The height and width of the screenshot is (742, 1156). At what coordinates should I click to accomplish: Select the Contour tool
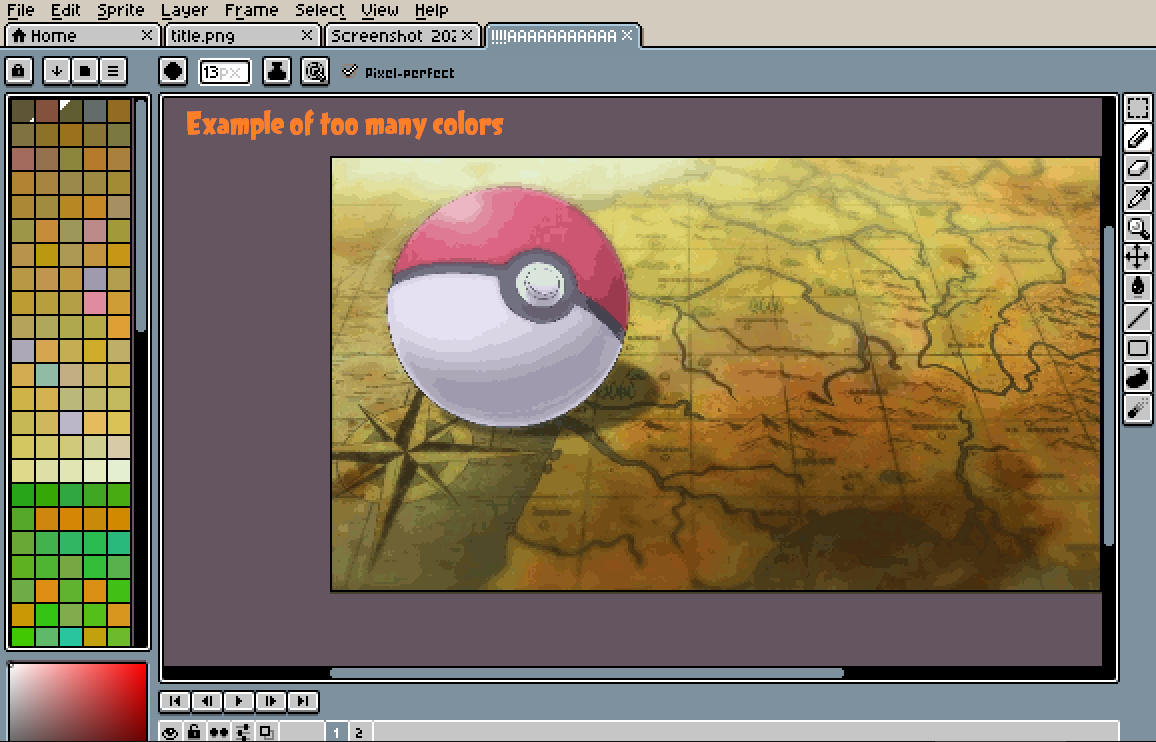[x=1138, y=378]
